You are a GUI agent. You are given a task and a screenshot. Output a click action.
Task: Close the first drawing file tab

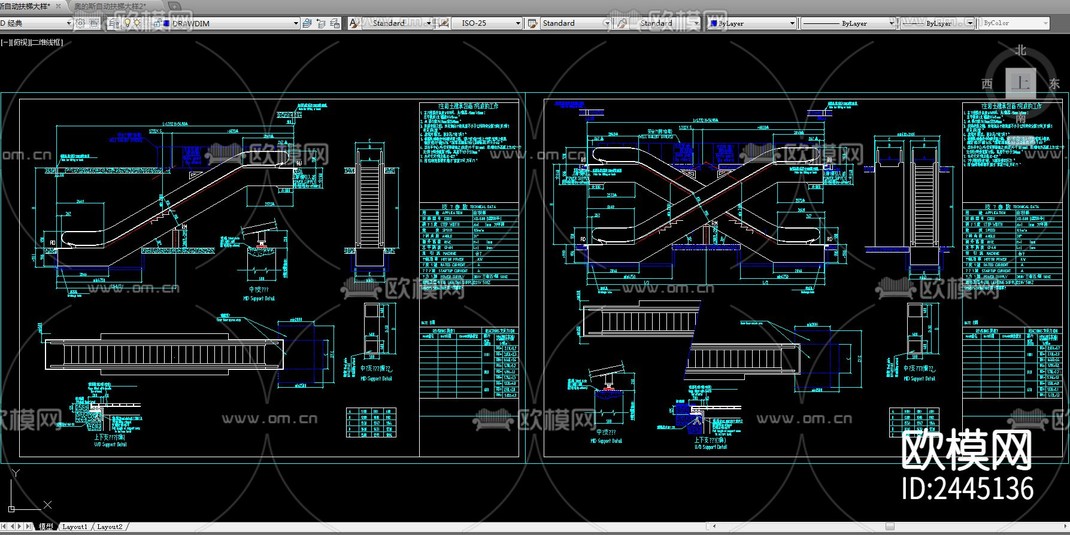click(x=58, y=6)
